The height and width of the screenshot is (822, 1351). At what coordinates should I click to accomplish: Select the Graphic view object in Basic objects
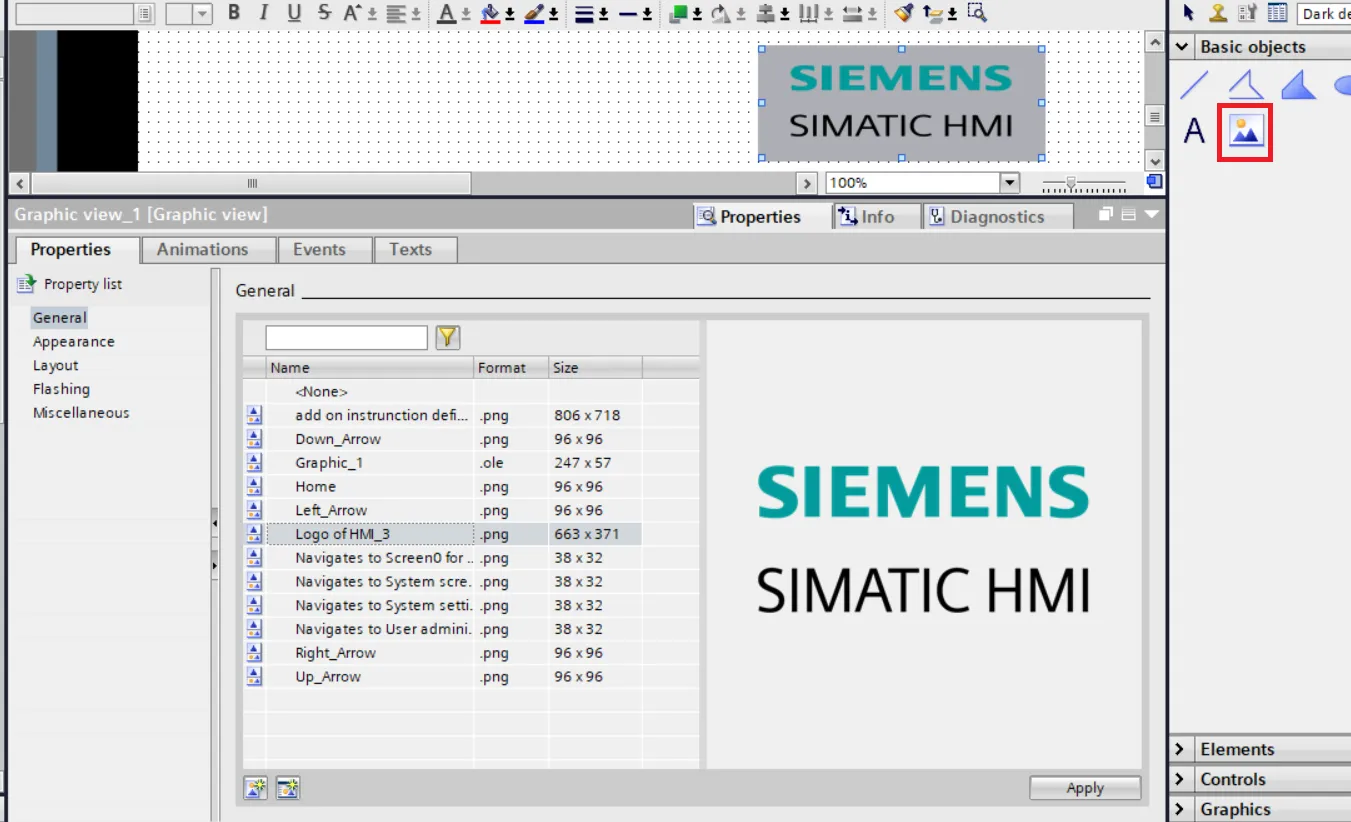point(1245,131)
